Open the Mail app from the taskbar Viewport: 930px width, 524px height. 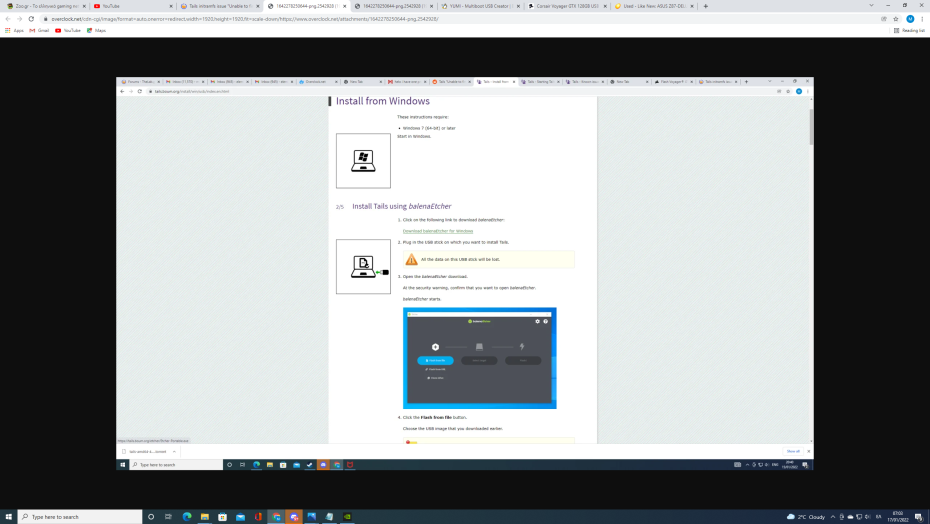pyautogui.click(x=240, y=517)
